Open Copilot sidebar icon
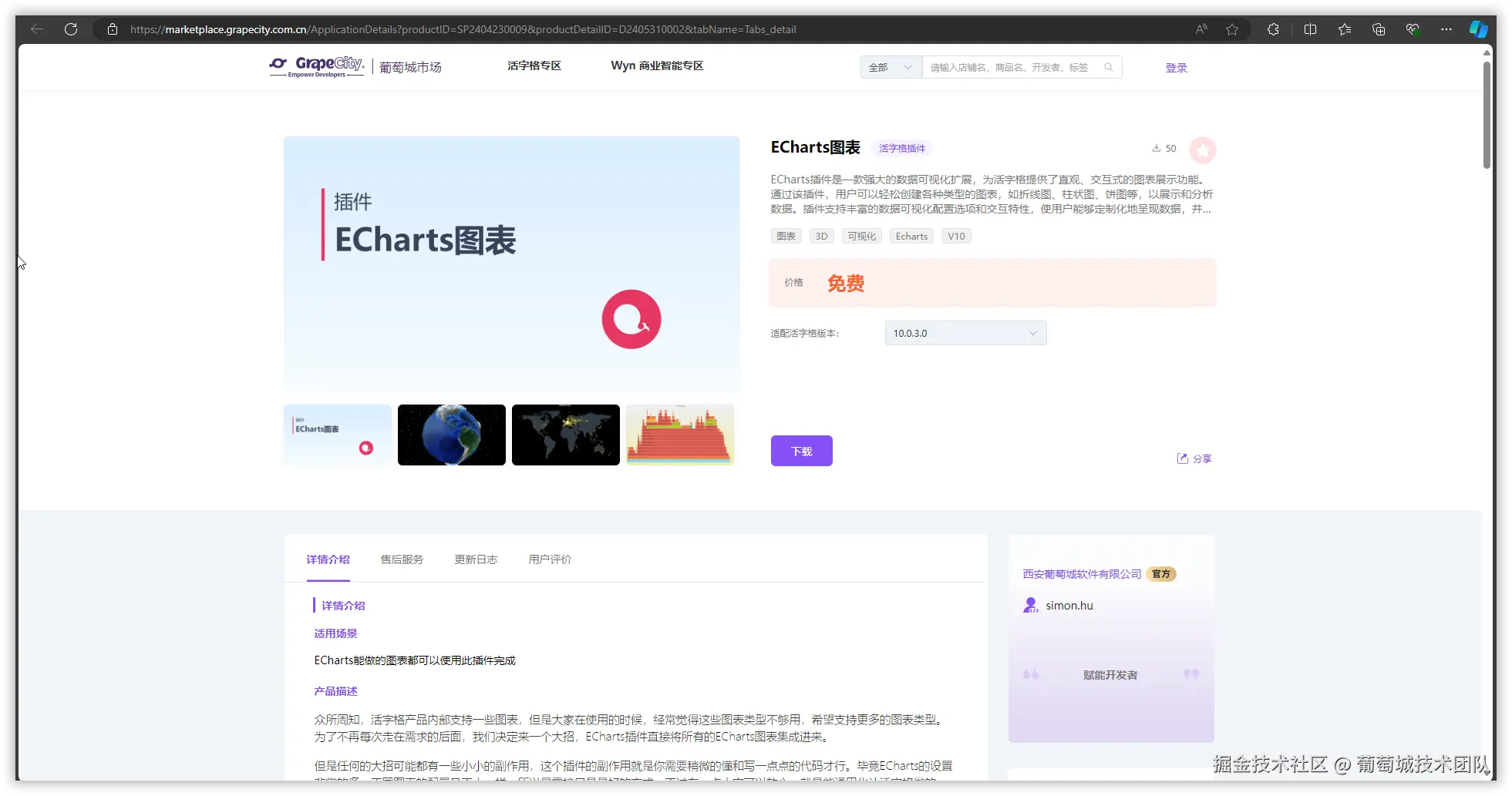Image resolution: width=1512 pixels, height=796 pixels. pos(1479,29)
